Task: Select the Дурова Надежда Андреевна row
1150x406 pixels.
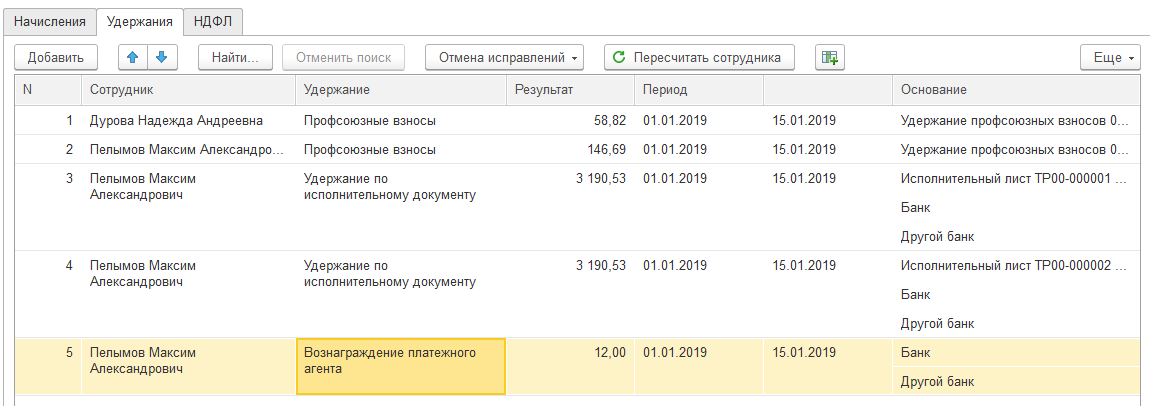Action: (176, 121)
